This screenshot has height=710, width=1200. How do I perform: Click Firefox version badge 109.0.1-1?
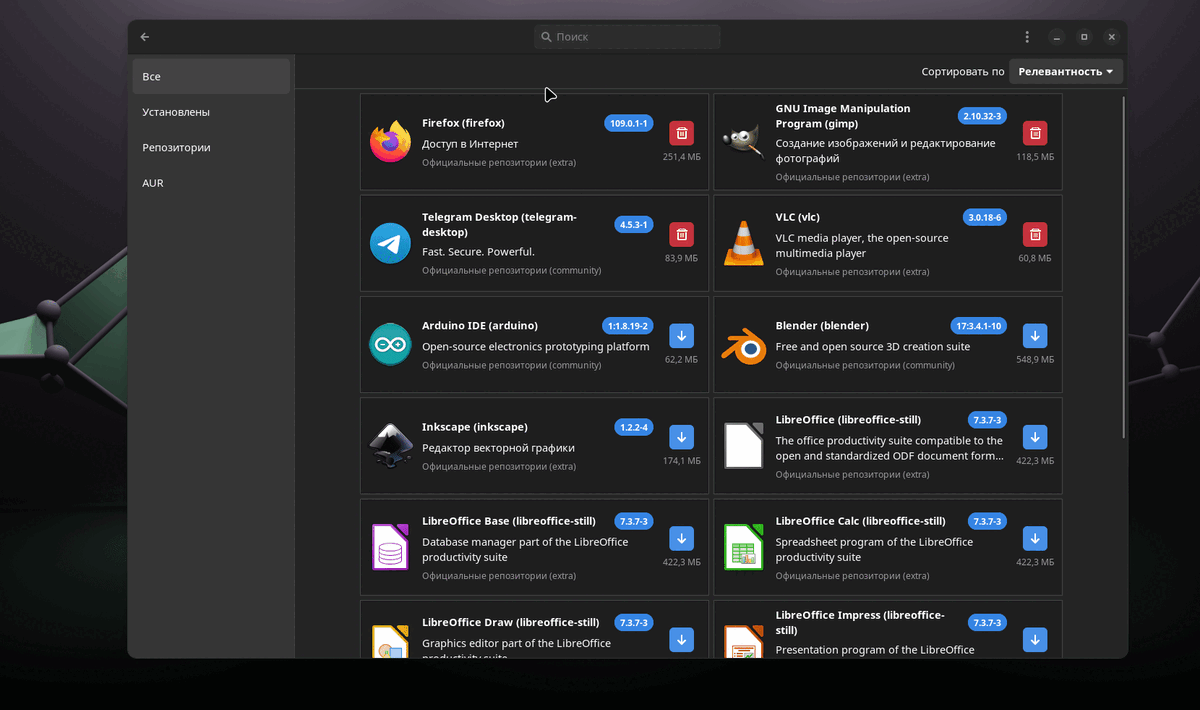[629, 123]
